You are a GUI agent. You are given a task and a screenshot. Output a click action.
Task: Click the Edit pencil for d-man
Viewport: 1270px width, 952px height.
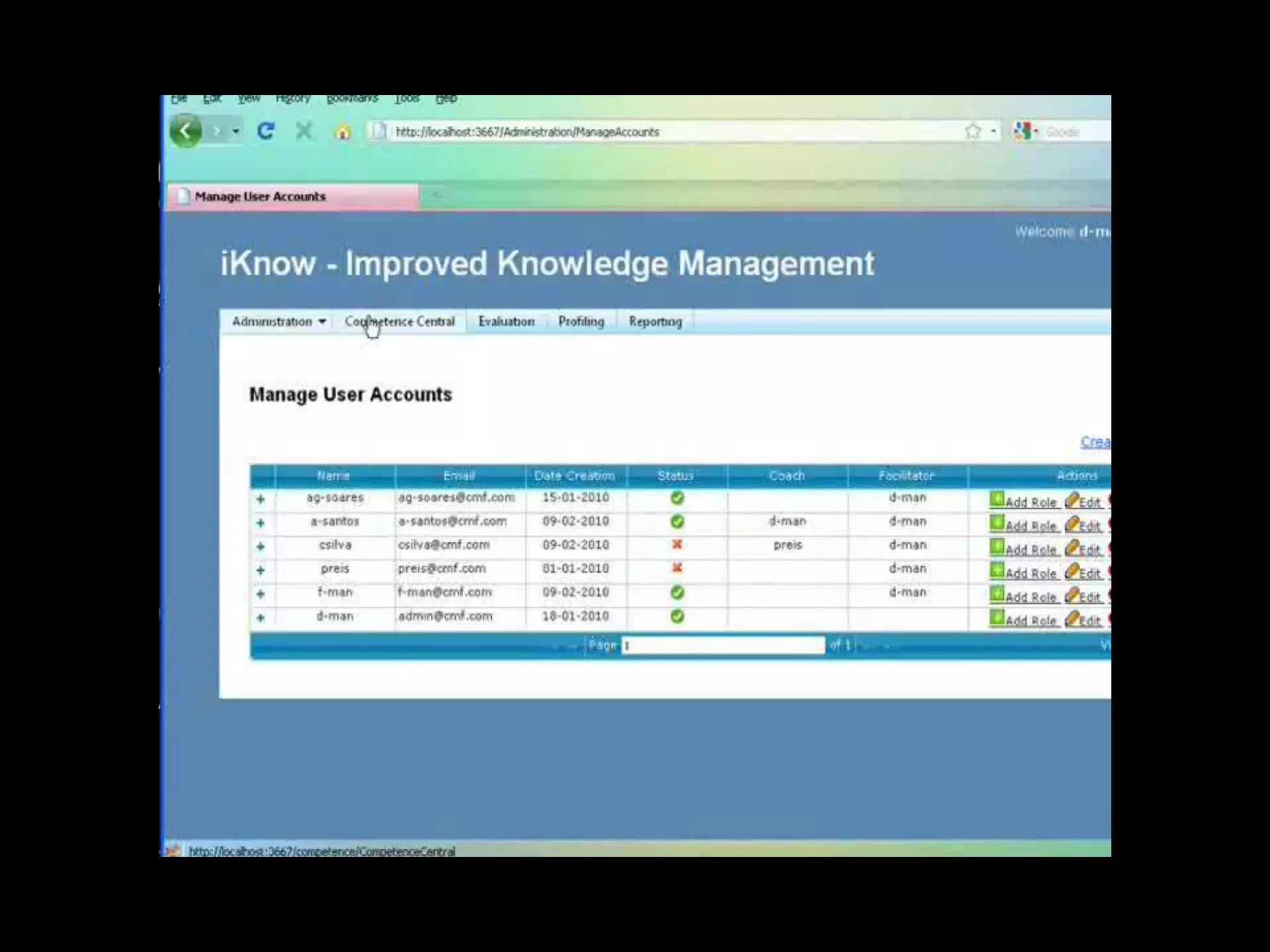(x=1073, y=619)
